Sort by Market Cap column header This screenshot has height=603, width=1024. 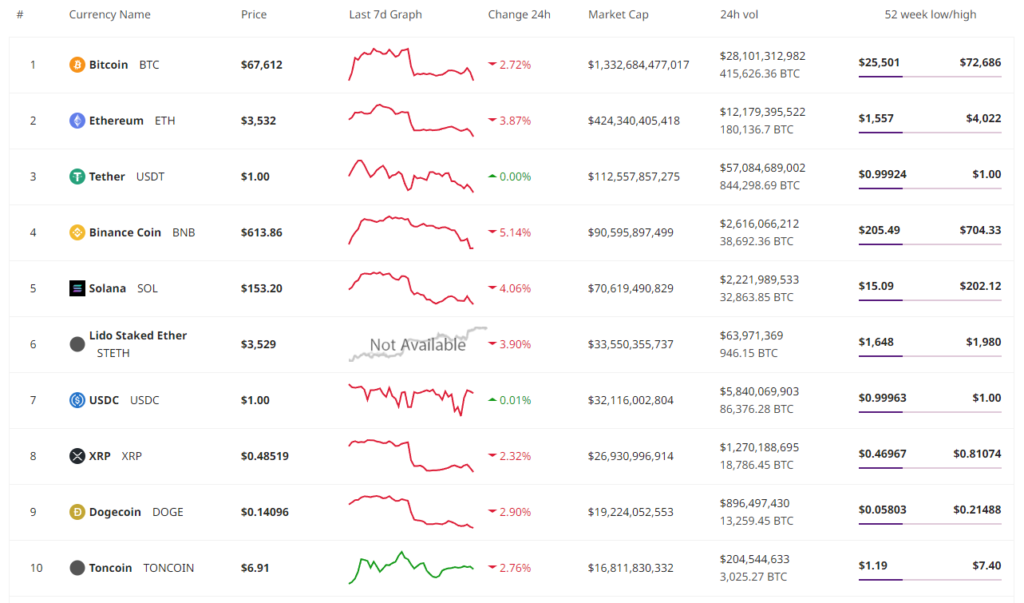(618, 14)
